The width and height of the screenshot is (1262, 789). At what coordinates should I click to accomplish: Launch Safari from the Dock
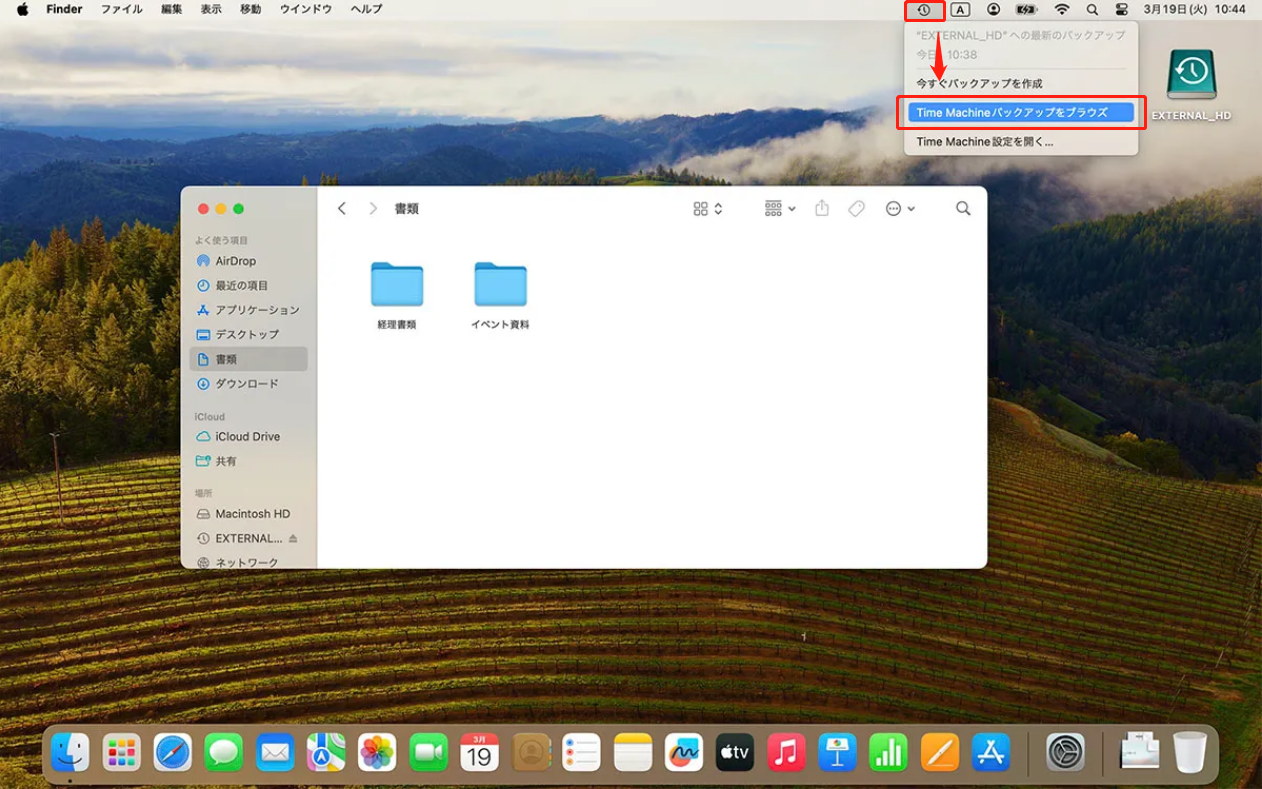173,752
